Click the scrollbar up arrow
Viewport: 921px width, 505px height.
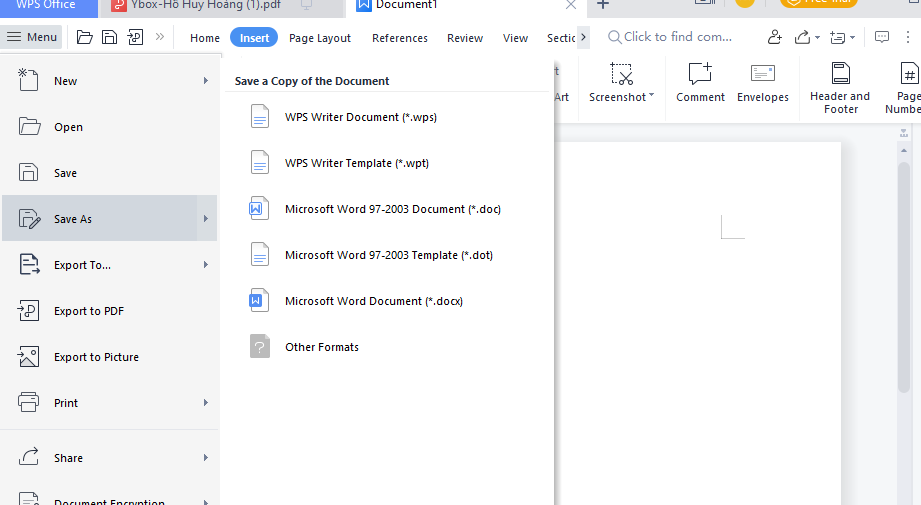click(904, 151)
